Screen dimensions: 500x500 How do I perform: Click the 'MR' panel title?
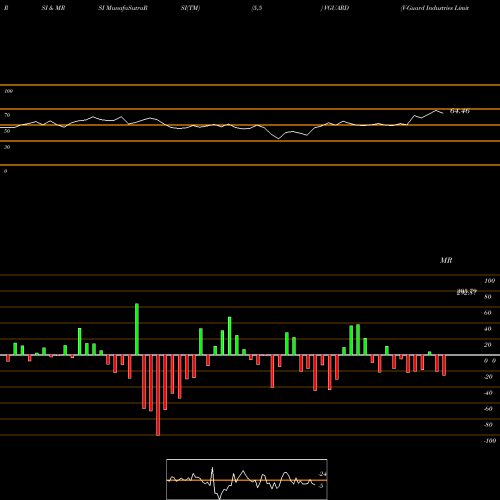(446, 260)
